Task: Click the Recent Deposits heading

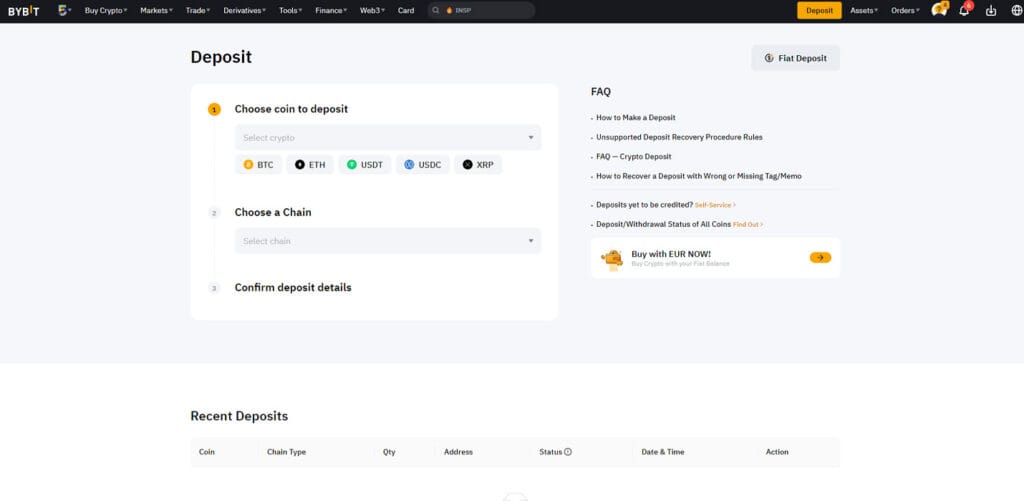Action: tap(239, 416)
